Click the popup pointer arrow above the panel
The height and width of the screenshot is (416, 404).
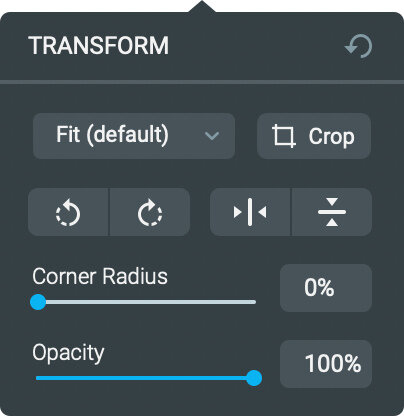click(x=202, y=7)
